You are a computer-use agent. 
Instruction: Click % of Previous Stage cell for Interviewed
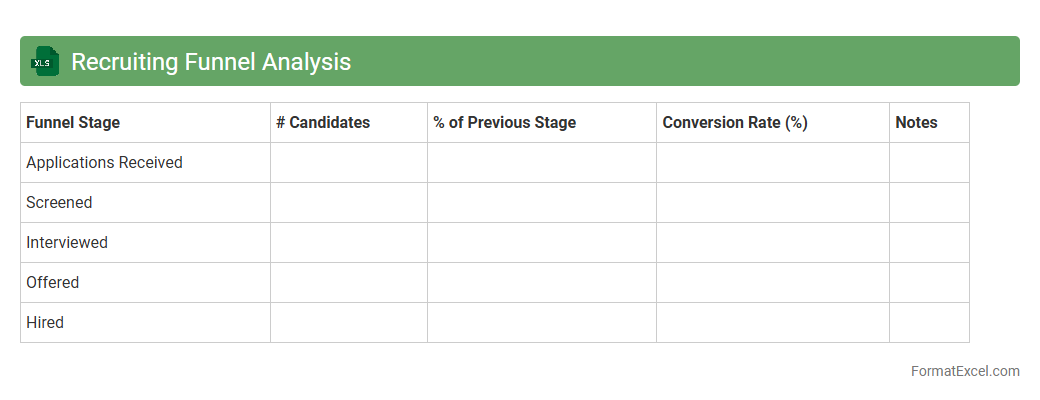pyautogui.click(x=541, y=243)
